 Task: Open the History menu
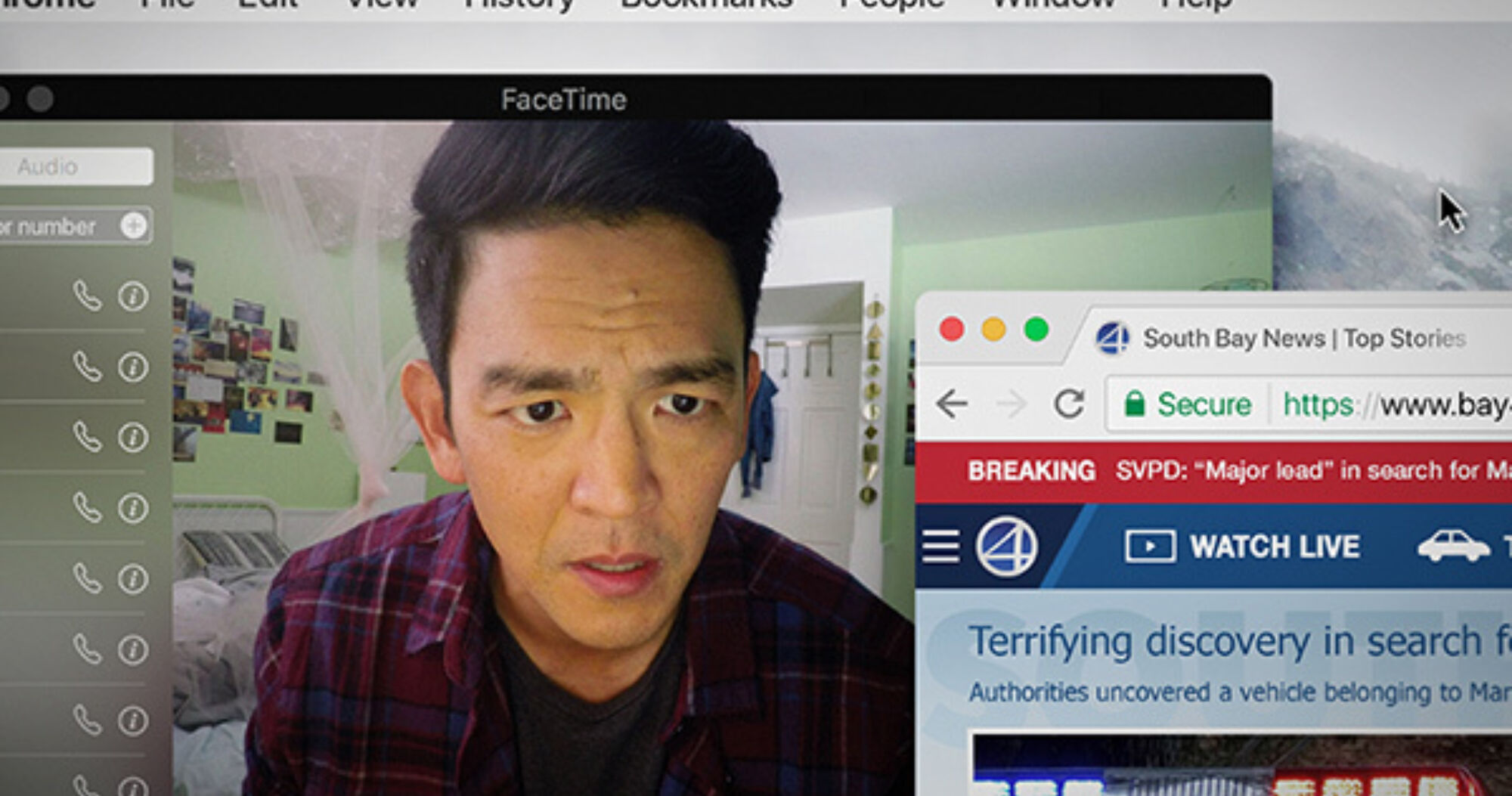tap(519, 4)
